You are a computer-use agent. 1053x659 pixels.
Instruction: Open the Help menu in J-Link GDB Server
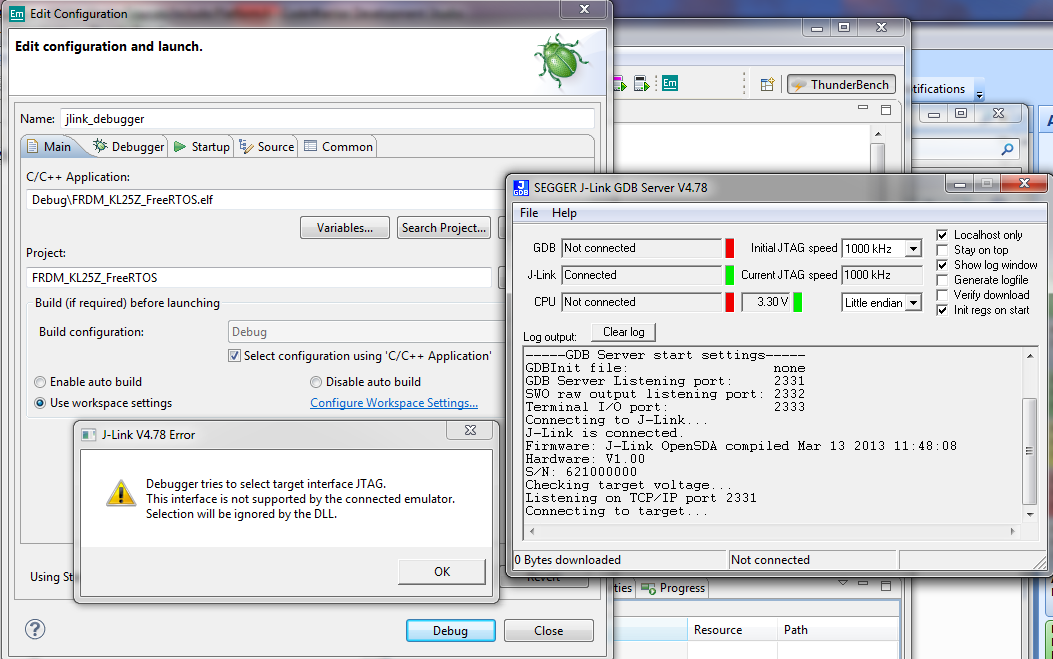(564, 213)
